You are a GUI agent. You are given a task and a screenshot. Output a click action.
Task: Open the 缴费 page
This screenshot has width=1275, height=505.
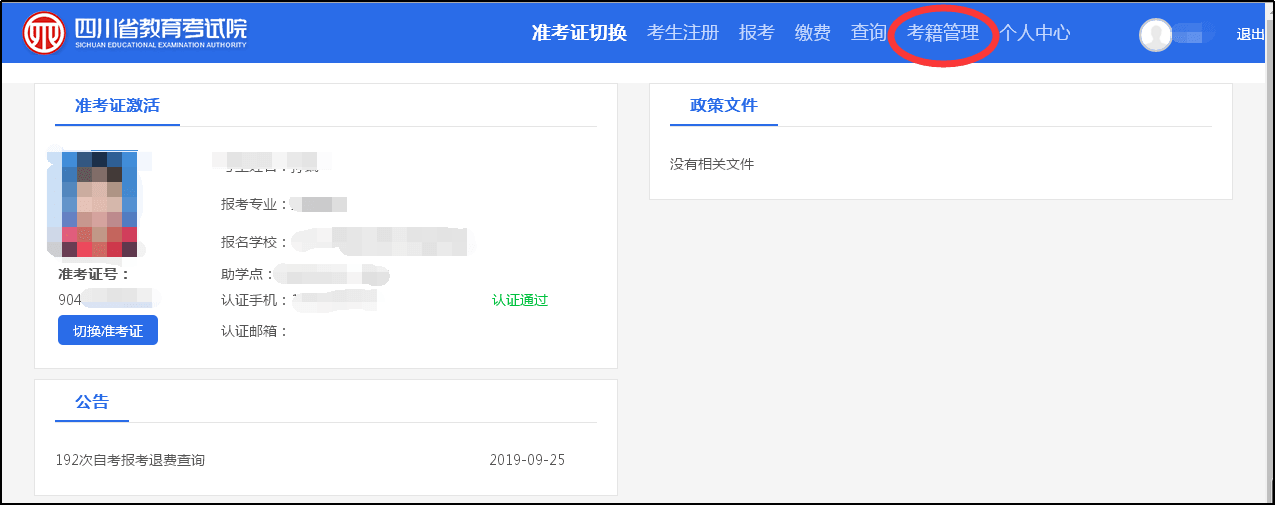coord(812,33)
